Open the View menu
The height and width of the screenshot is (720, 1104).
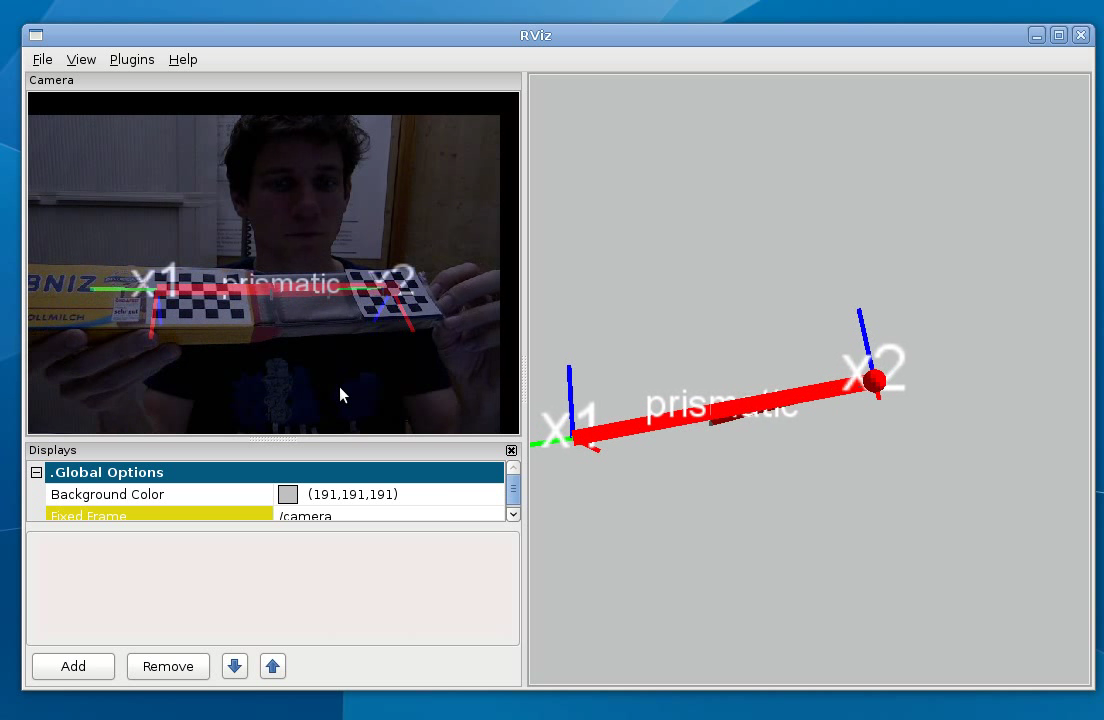(x=81, y=60)
